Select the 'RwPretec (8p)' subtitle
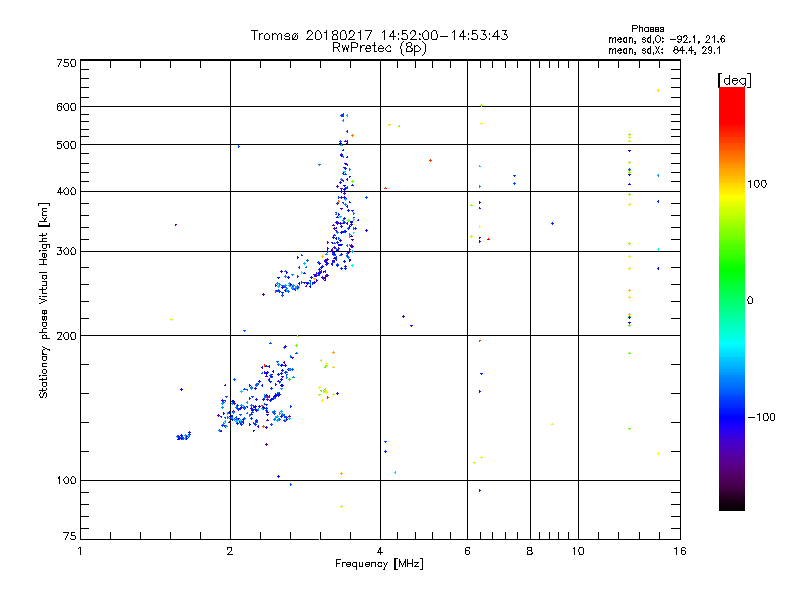Viewport: 800px width, 600px height. (379, 48)
